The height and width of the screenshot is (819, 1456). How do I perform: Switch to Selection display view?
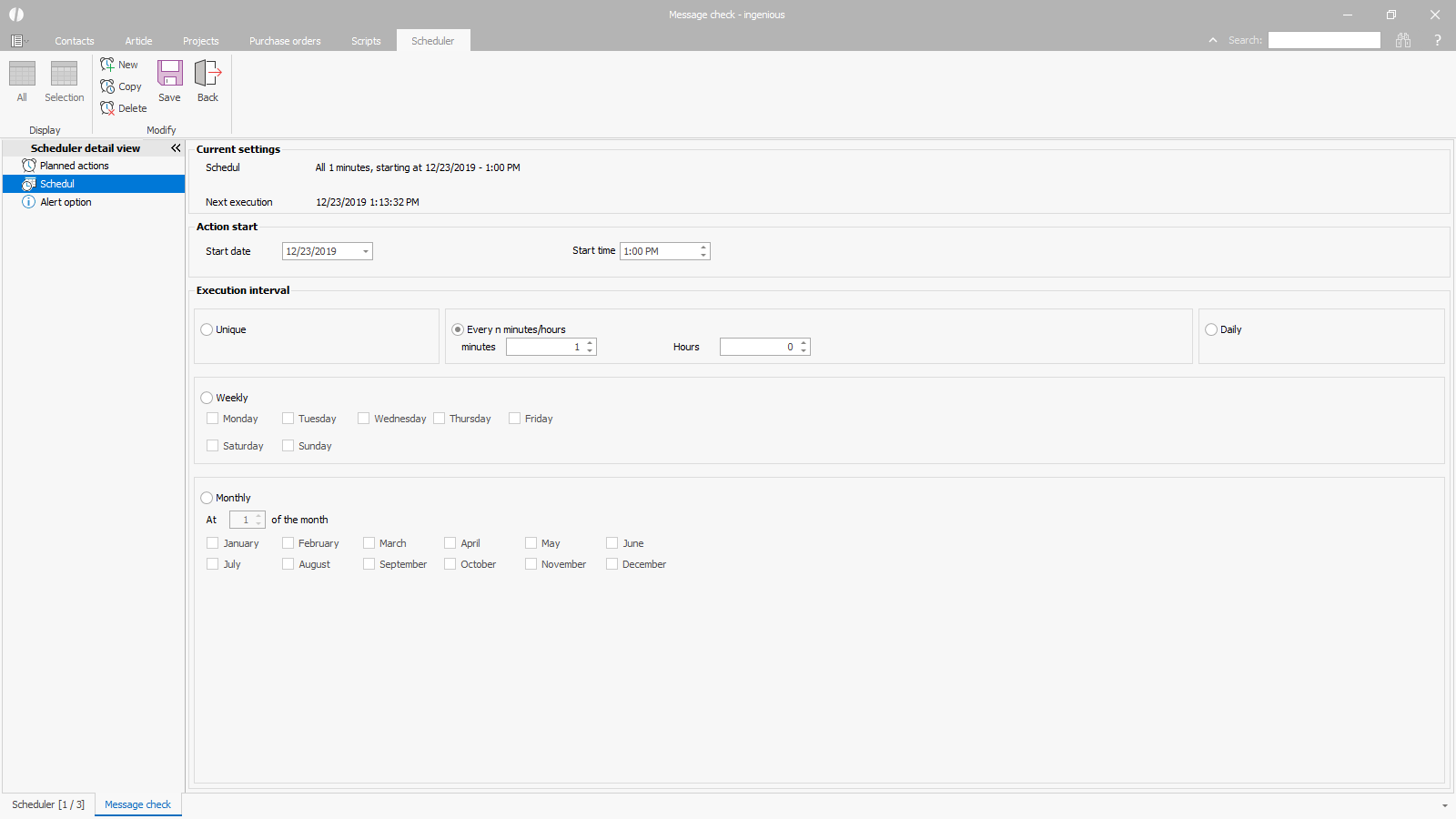(64, 80)
